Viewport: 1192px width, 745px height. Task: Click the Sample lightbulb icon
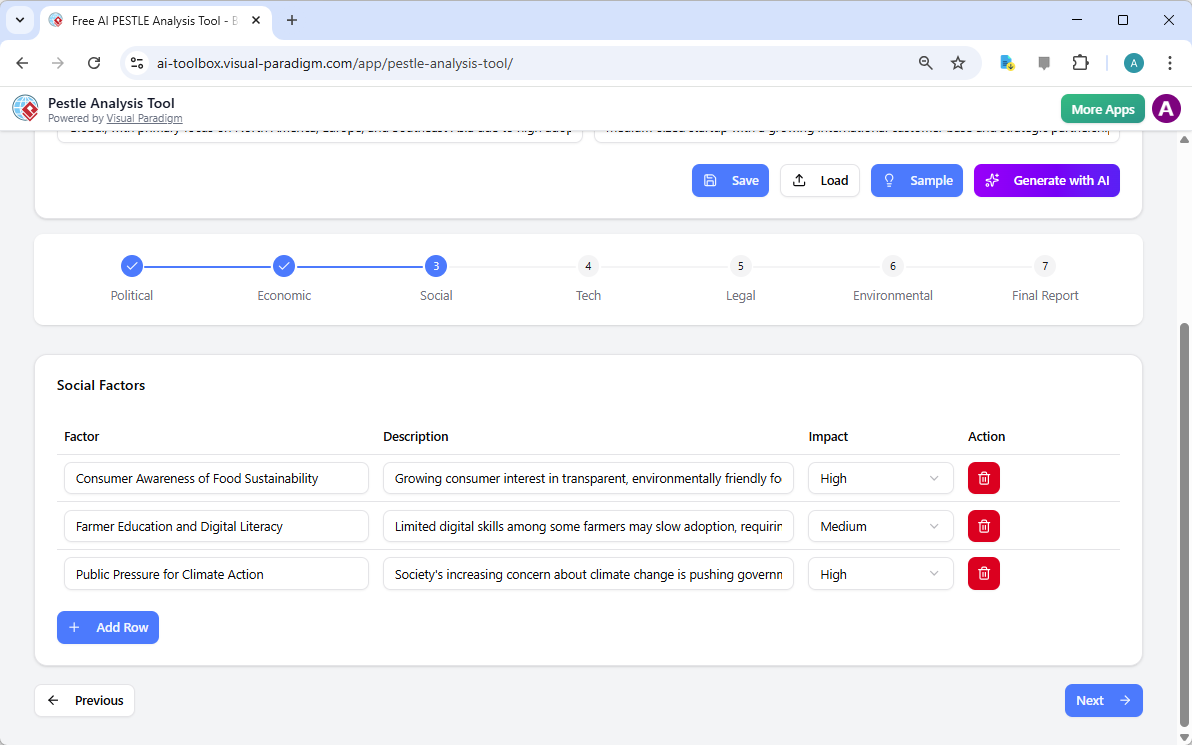coord(889,180)
